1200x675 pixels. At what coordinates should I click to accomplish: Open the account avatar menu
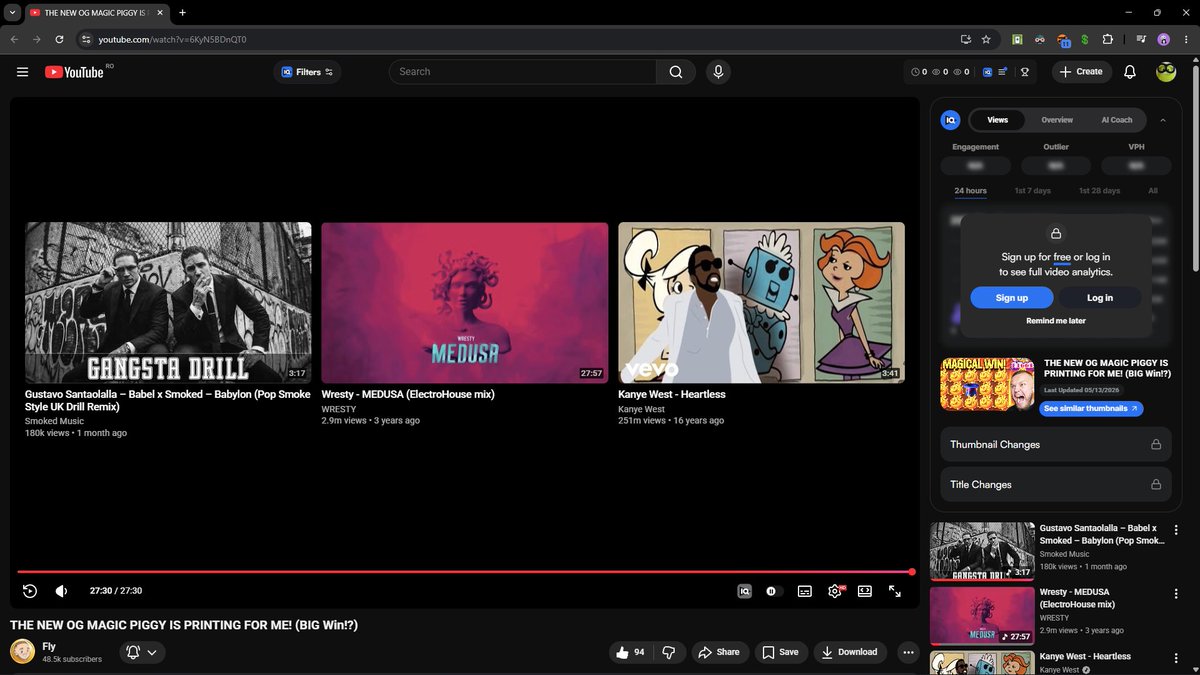tap(1166, 72)
